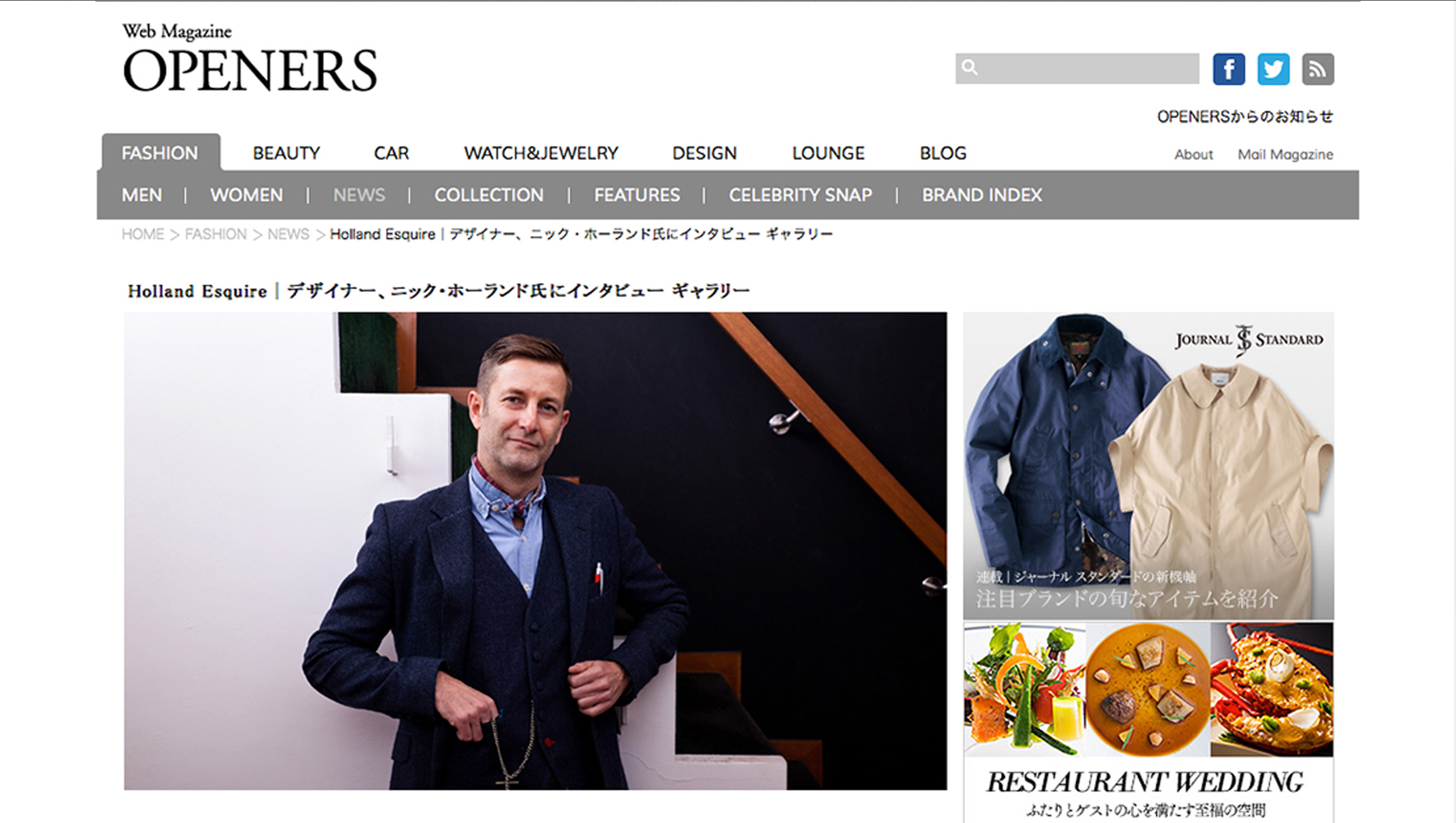Open CELEBRITY SNAP in submenu
Viewport: 1456px width, 823px height.
[800, 195]
